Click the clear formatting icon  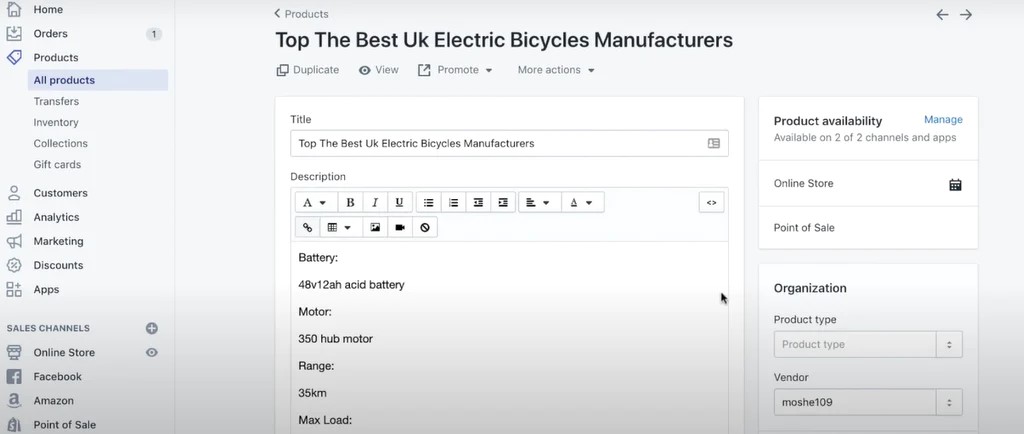pyautogui.click(x=425, y=228)
